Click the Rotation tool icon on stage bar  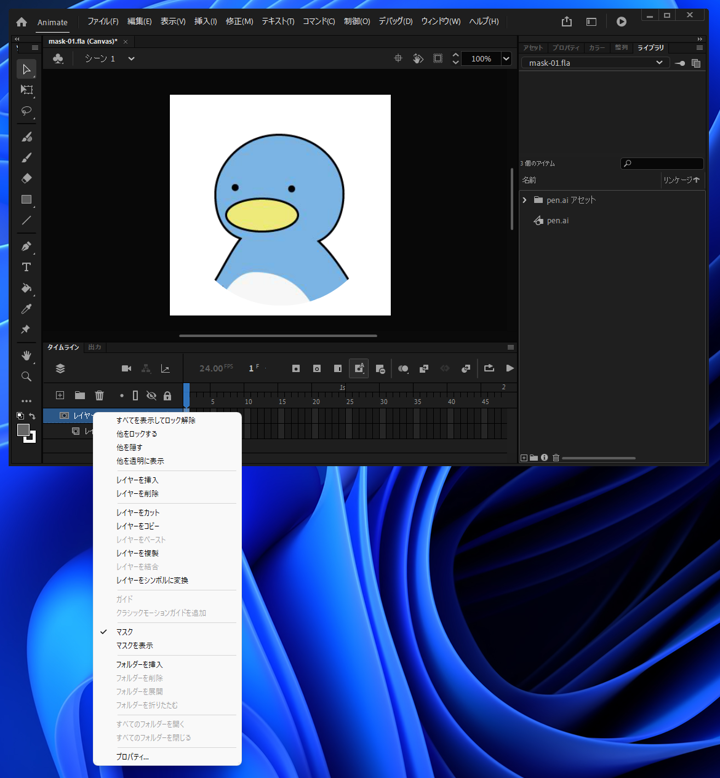coord(418,59)
